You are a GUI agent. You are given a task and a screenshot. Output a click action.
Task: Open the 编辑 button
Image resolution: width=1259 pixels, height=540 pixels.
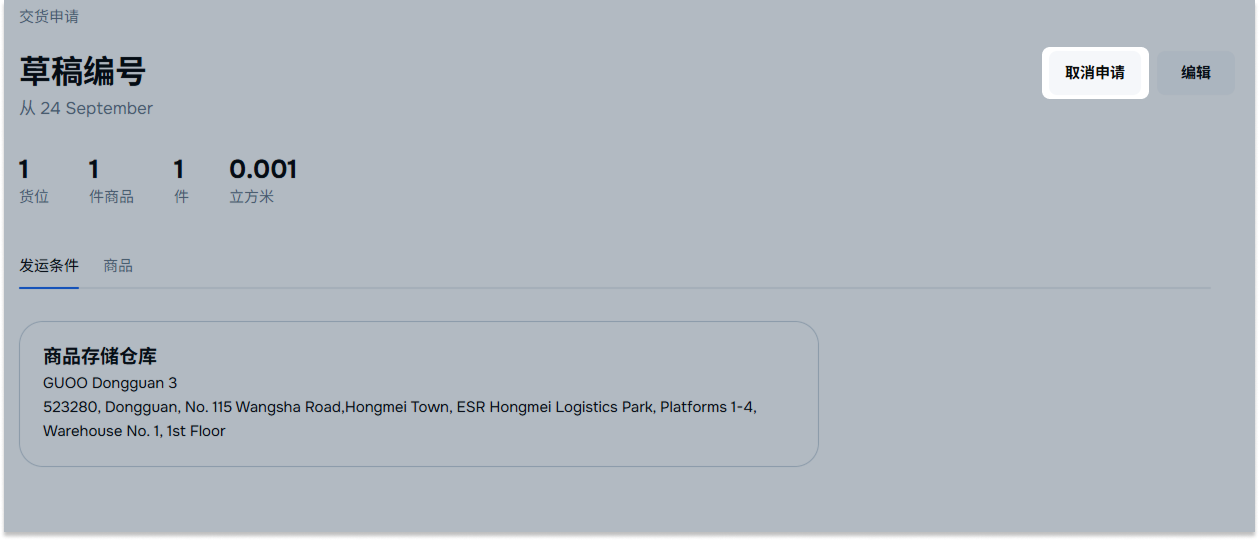pyautogui.click(x=1196, y=73)
